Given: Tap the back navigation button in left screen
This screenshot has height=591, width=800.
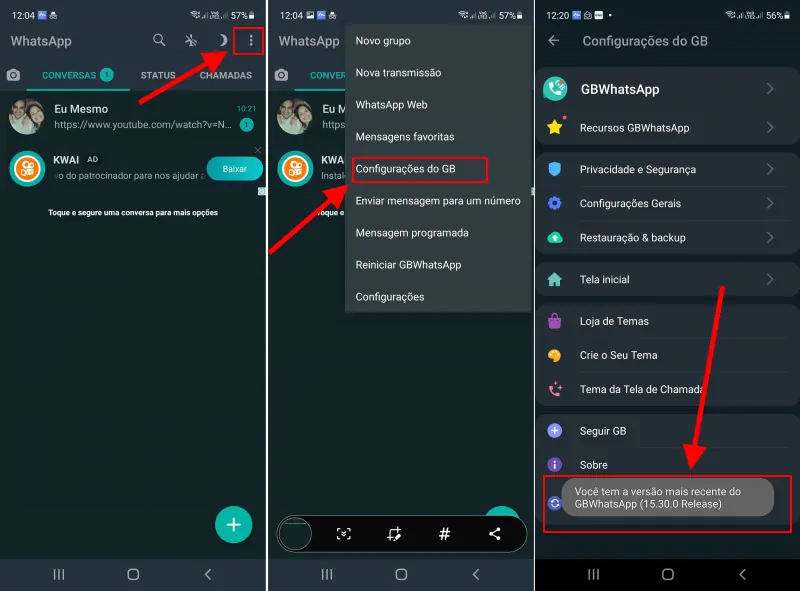Looking at the screenshot, I should coord(208,575).
